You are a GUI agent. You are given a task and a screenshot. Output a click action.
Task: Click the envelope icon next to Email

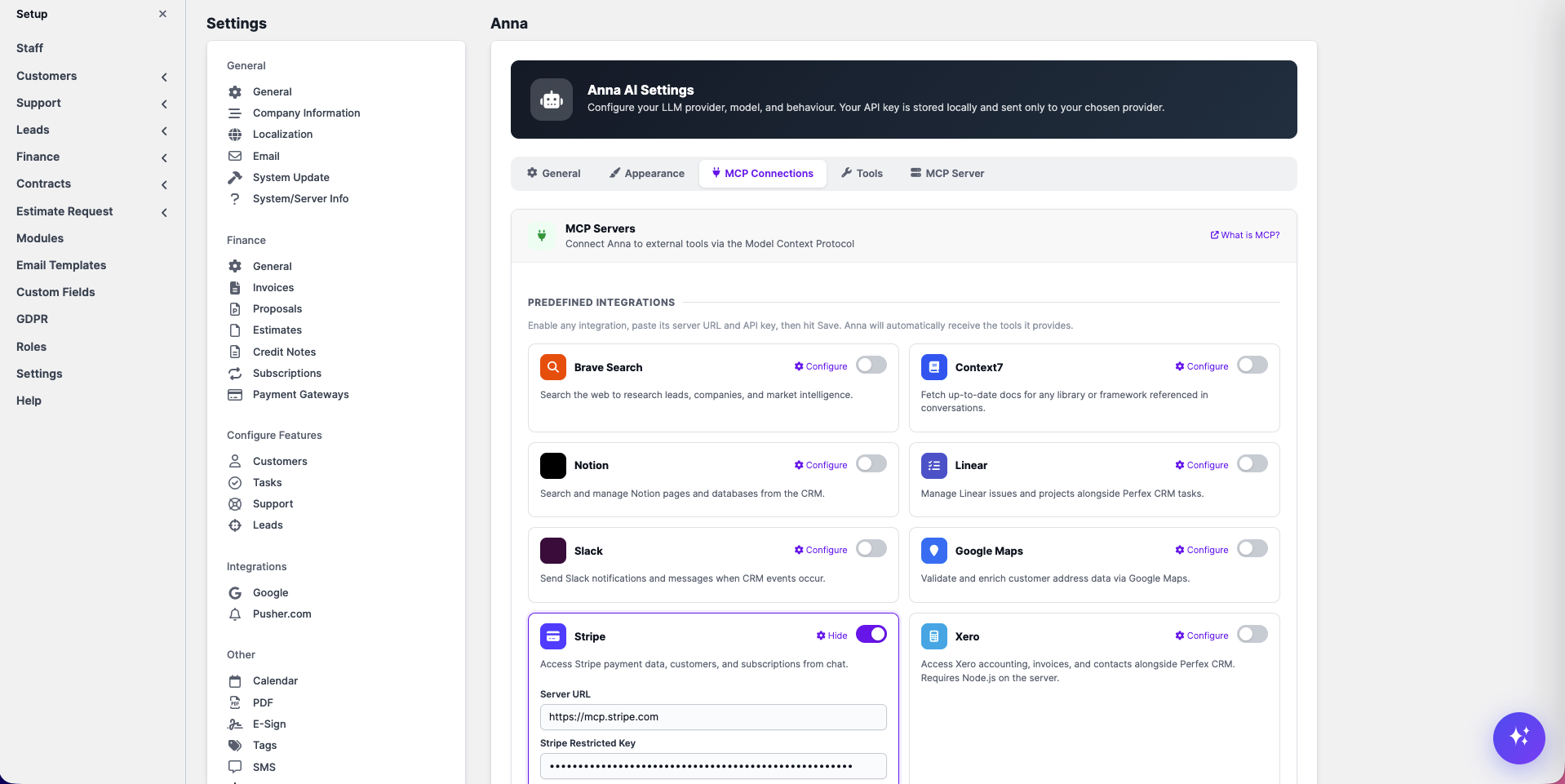pos(235,156)
